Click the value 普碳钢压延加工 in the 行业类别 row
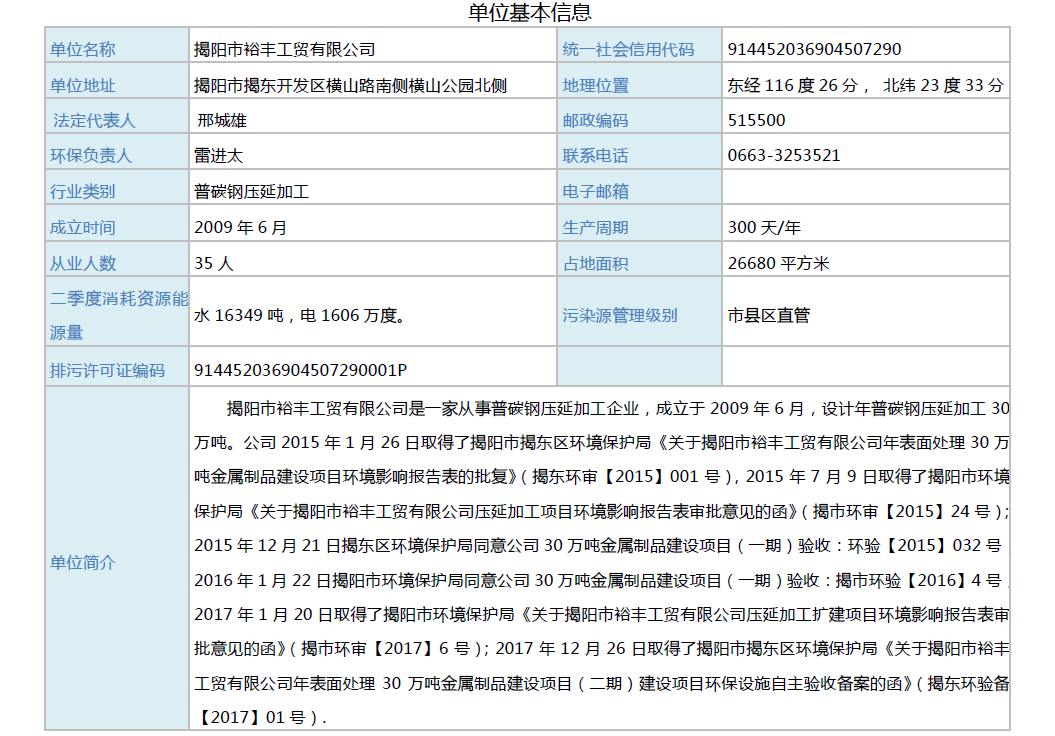1055x736 pixels. (x=252, y=192)
